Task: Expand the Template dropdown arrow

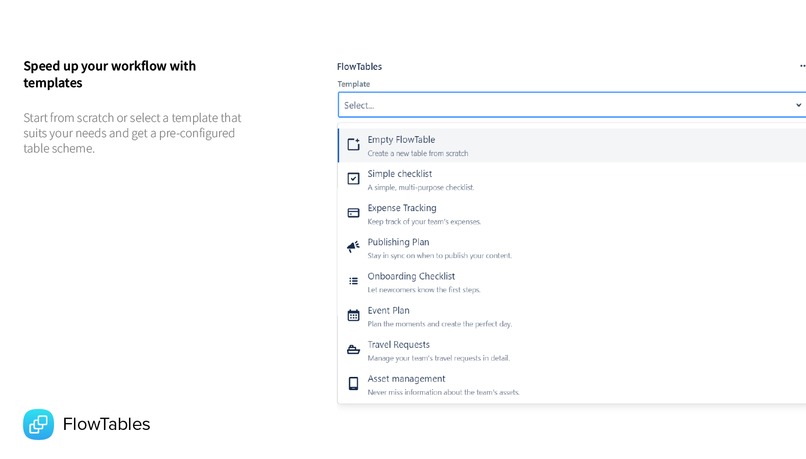Action: [x=798, y=105]
